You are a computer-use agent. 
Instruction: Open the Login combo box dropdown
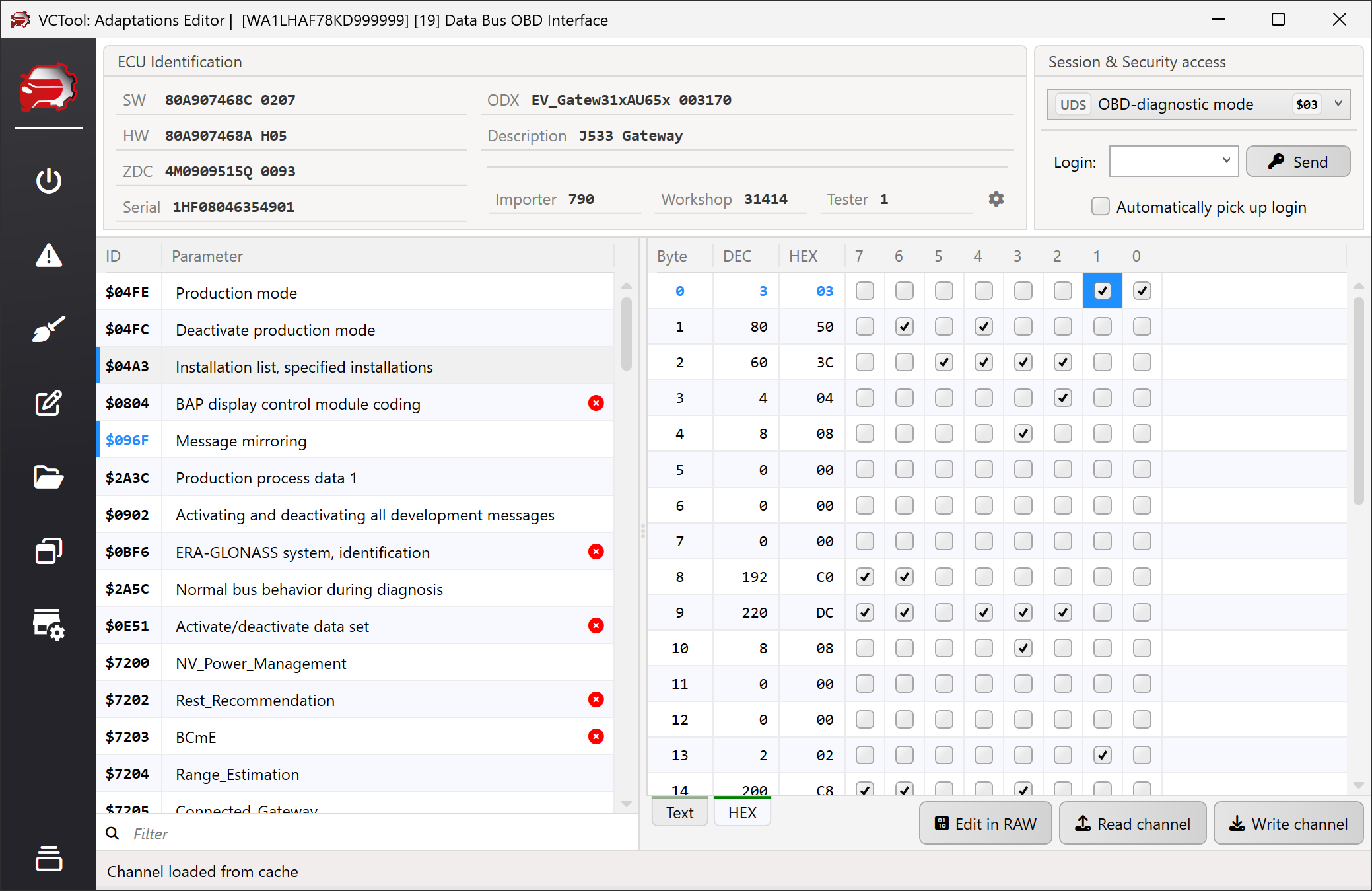(x=1226, y=160)
